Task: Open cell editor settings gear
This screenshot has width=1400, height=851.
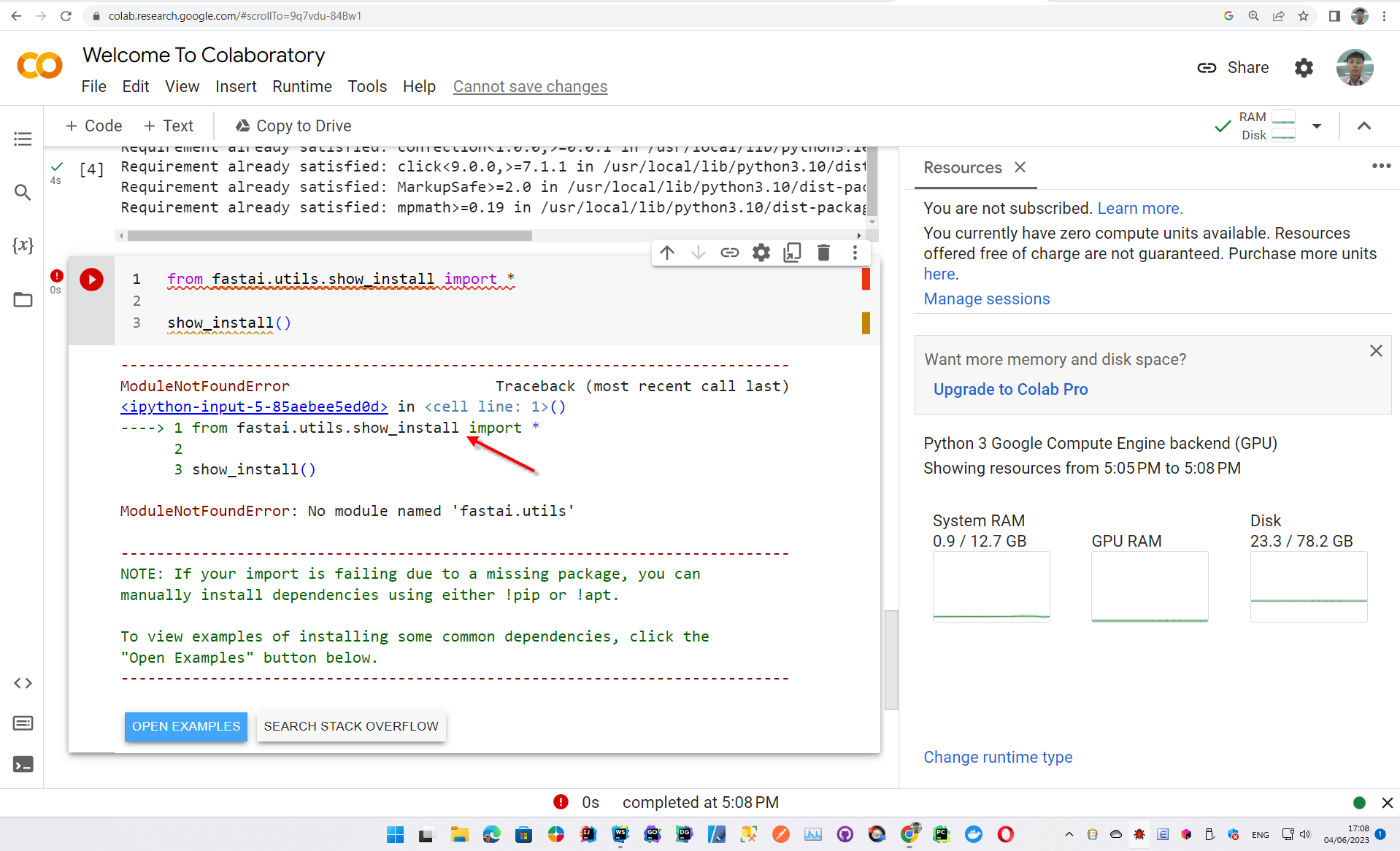Action: (x=761, y=253)
